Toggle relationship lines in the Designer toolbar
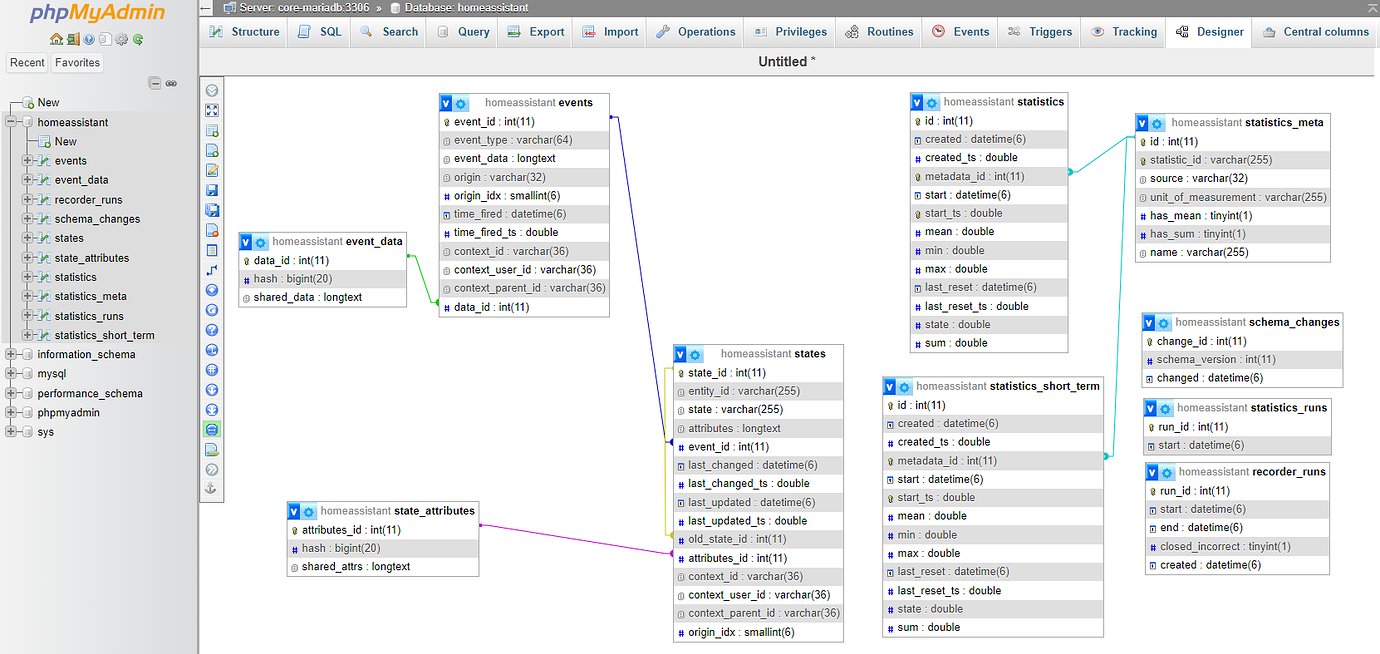 [x=211, y=428]
